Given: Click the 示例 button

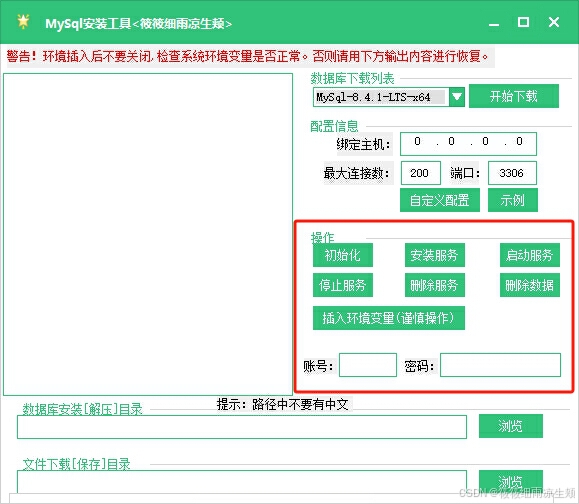Looking at the screenshot, I should pos(513,200).
